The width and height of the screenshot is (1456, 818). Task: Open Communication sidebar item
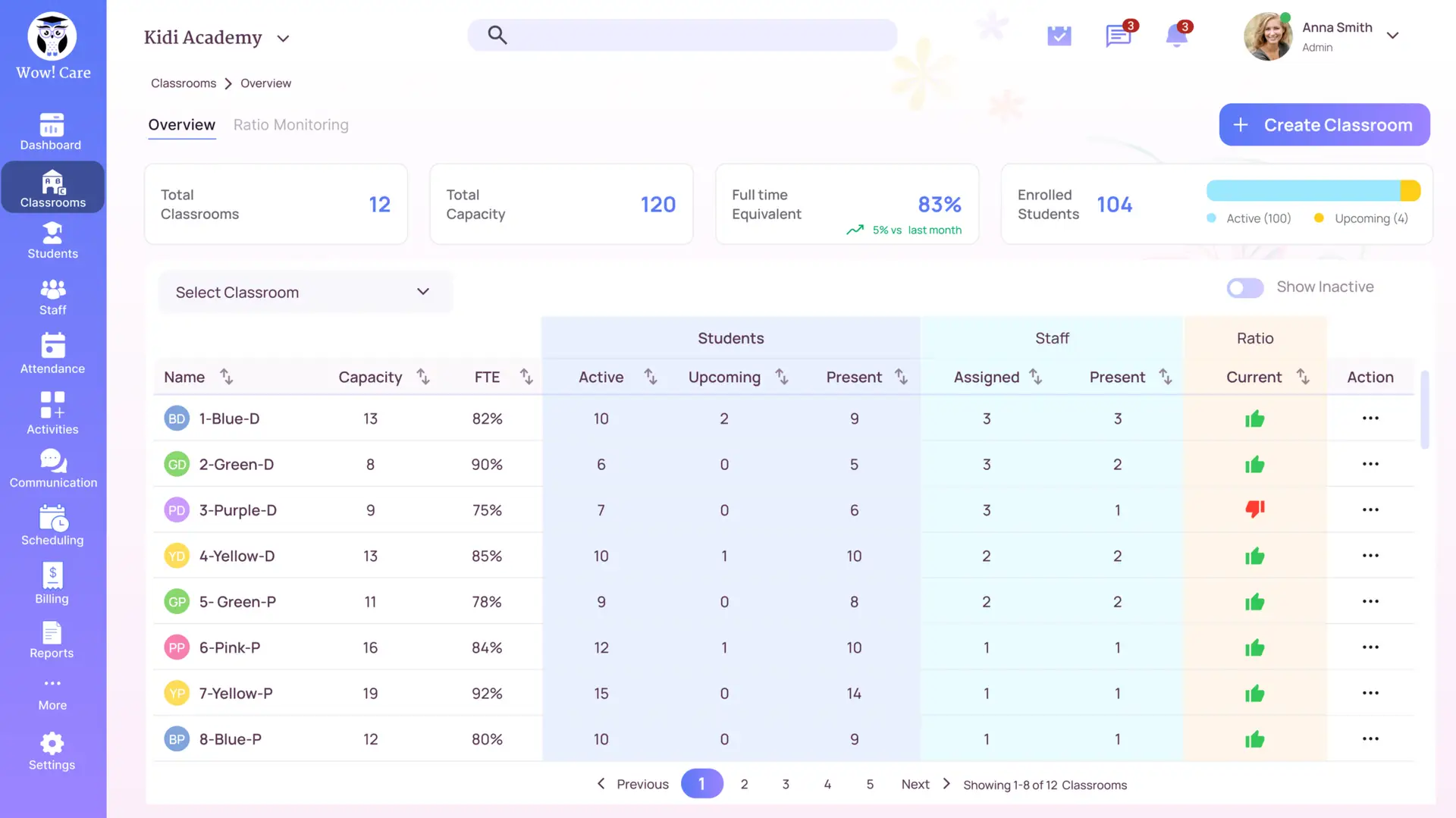pyautogui.click(x=53, y=469)
